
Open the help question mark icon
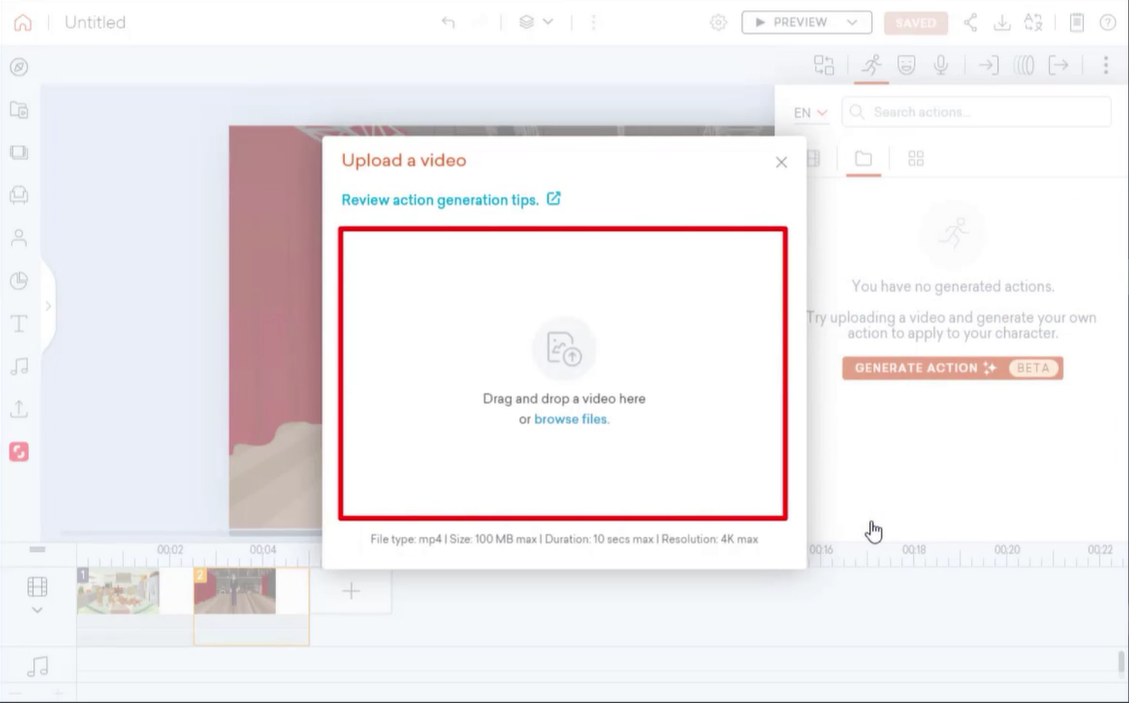point(1108,22)
